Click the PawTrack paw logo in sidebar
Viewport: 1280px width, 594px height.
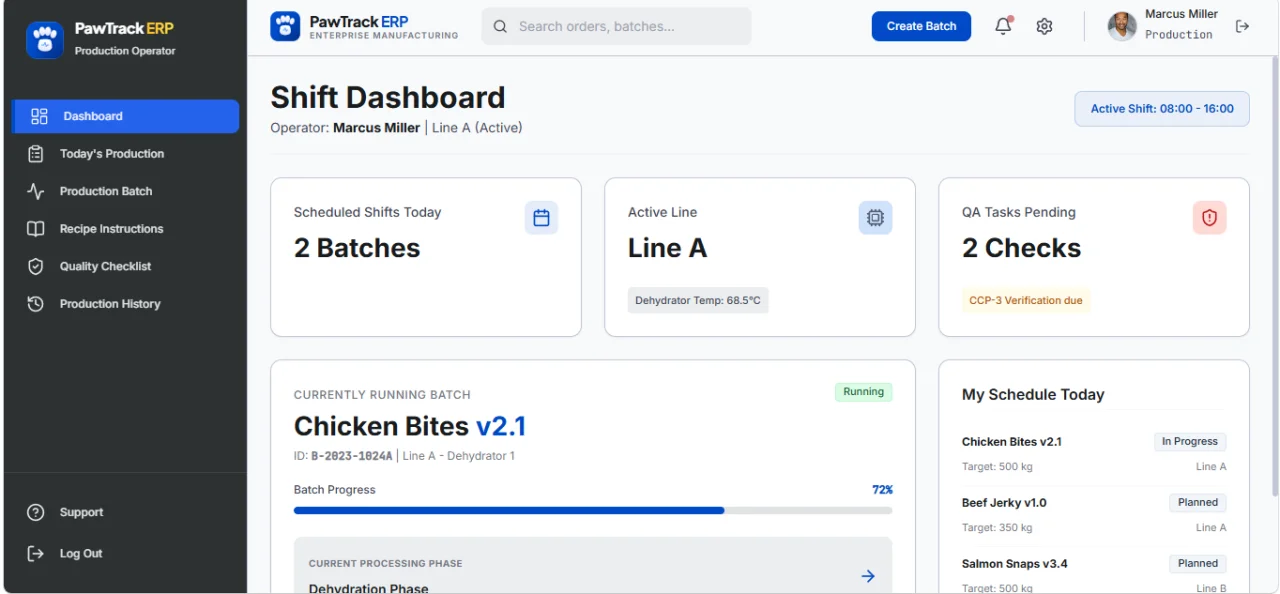[x=44, y=39]
